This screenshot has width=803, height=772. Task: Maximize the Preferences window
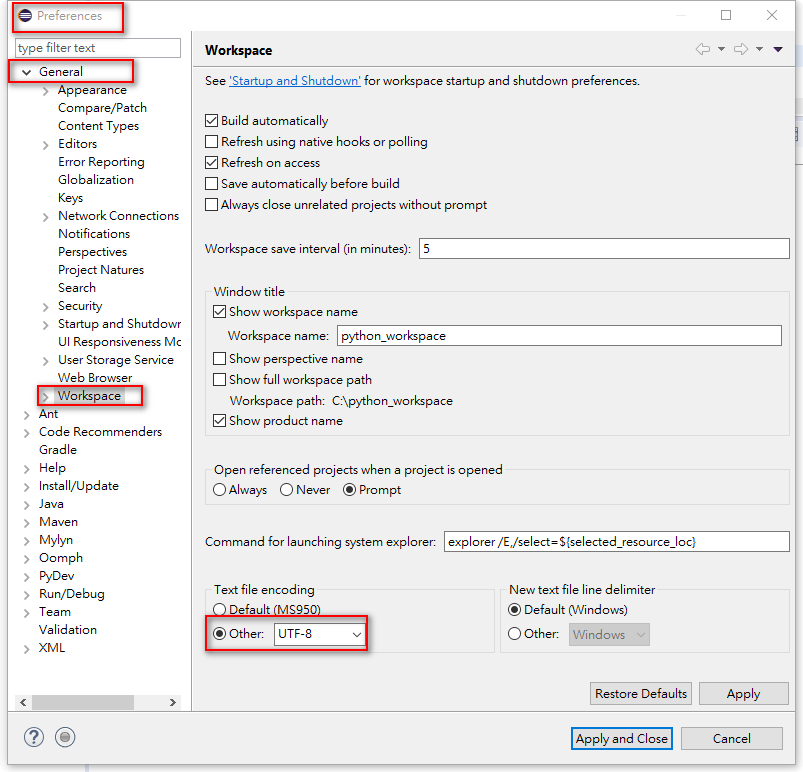pyautogui.click(x=726, y=15)
